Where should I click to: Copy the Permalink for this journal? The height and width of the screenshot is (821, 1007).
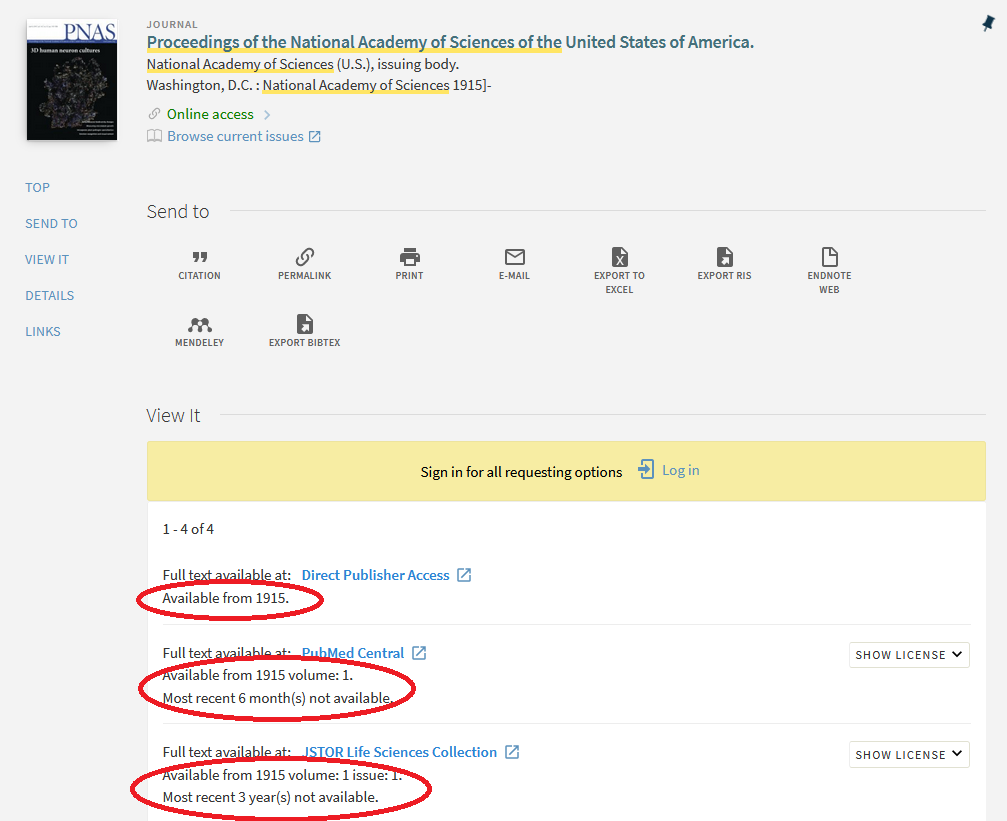[x=304, y=265]
